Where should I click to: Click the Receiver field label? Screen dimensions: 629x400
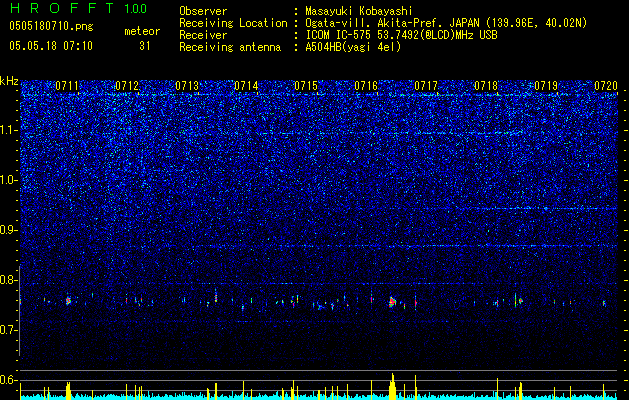coord(203,35)
